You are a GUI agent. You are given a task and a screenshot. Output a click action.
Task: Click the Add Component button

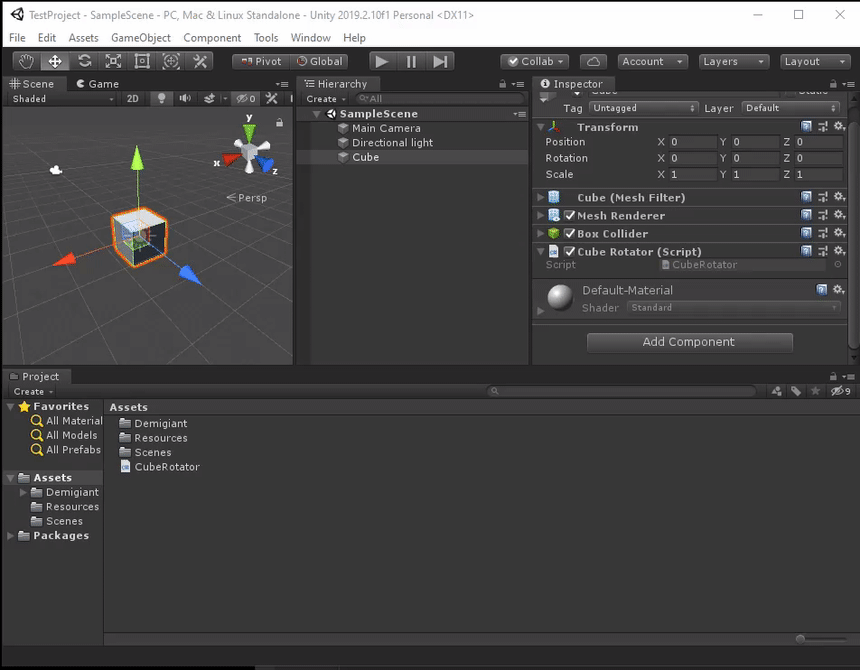tap(689, 342)
